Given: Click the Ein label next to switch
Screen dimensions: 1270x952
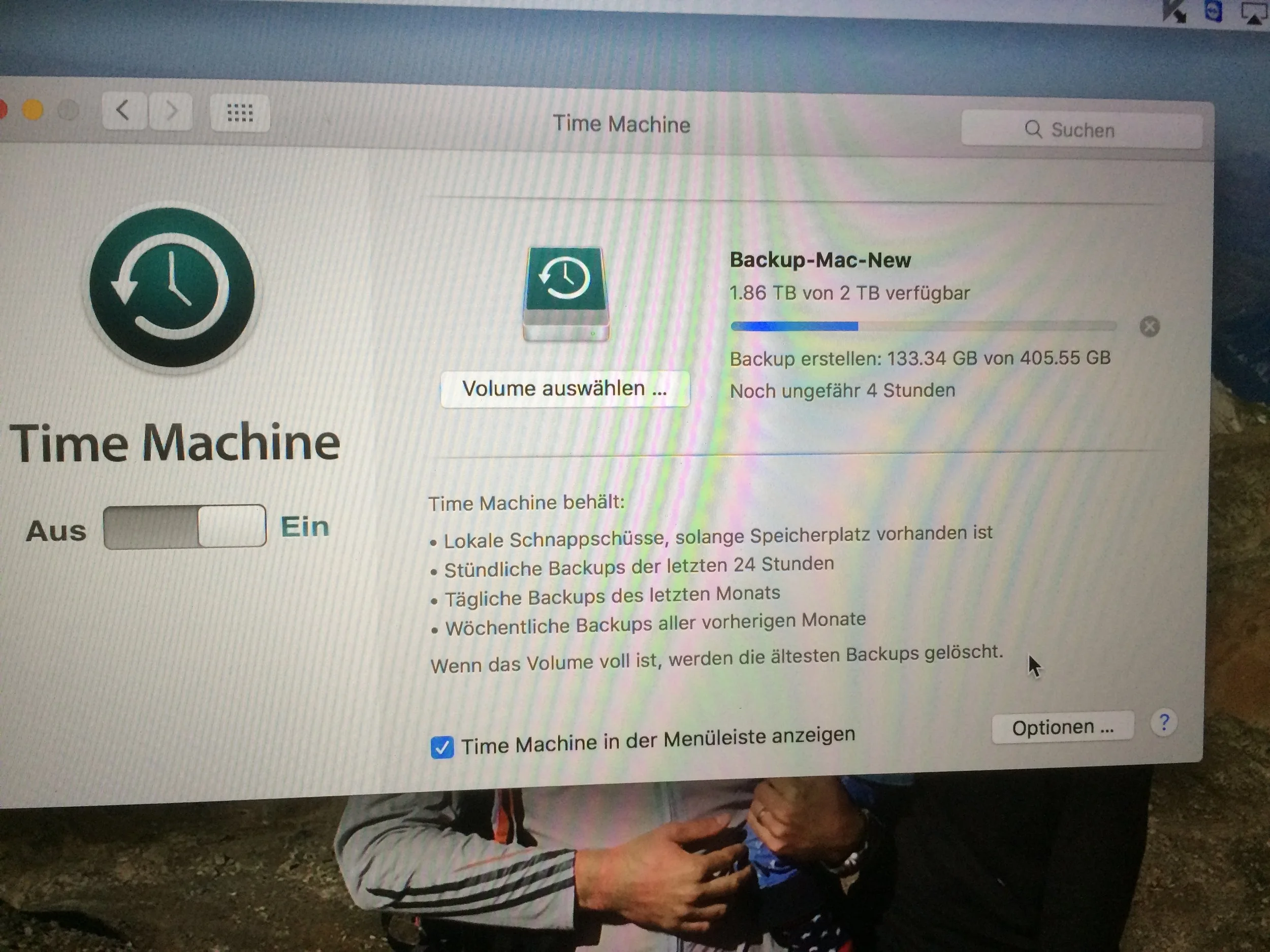Looking at the screenshot, I should pyautogui.click(x=305, y=527).
